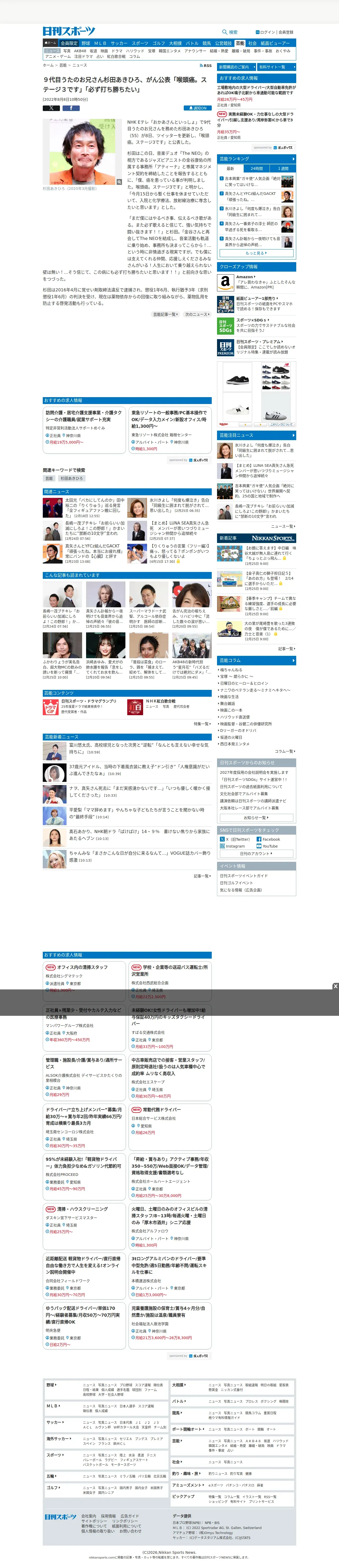Open the 大相撲 navigation tab
The image size is (339, 1568).
point(176,43)
